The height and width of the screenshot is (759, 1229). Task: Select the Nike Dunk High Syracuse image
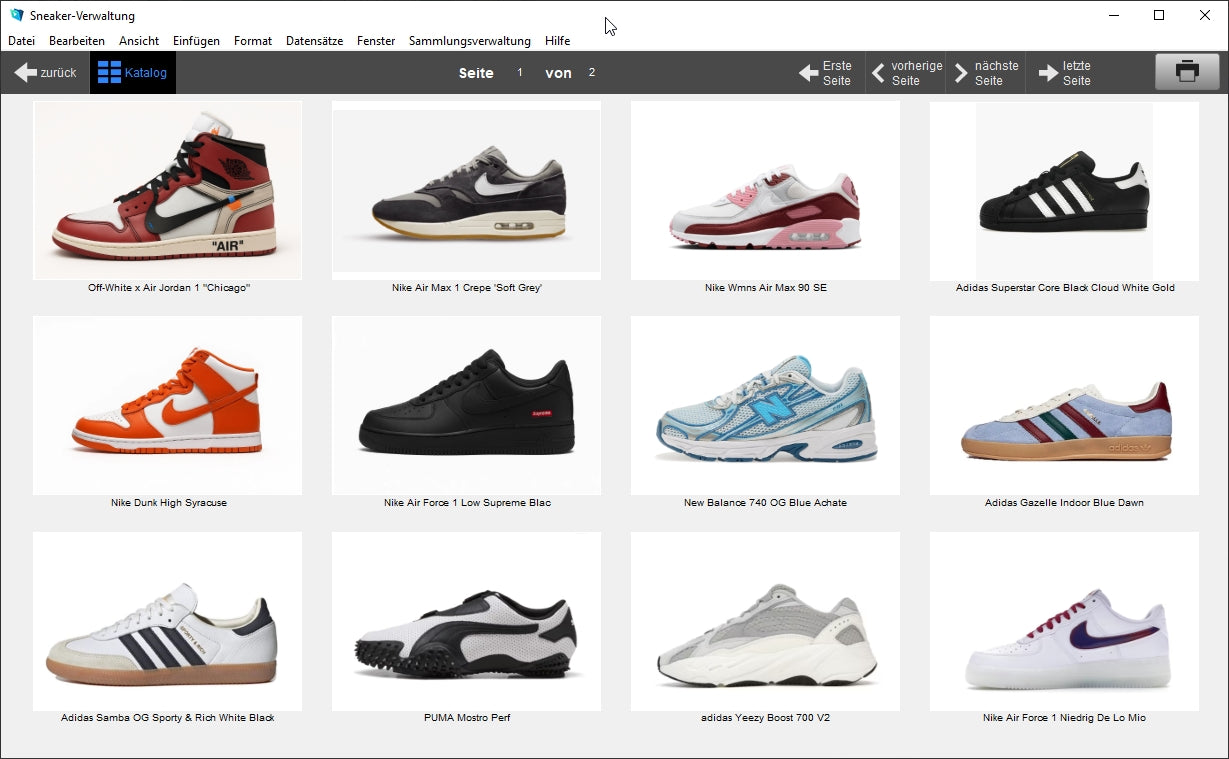coord(168,405)
